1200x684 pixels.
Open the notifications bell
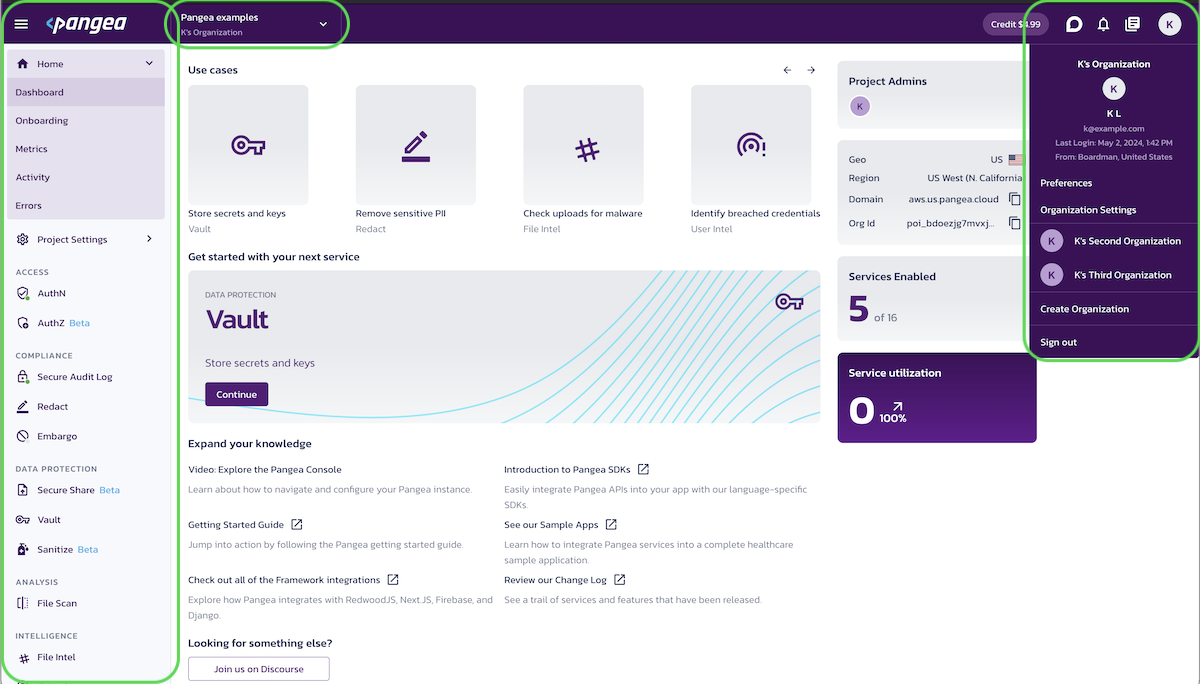1104,24
